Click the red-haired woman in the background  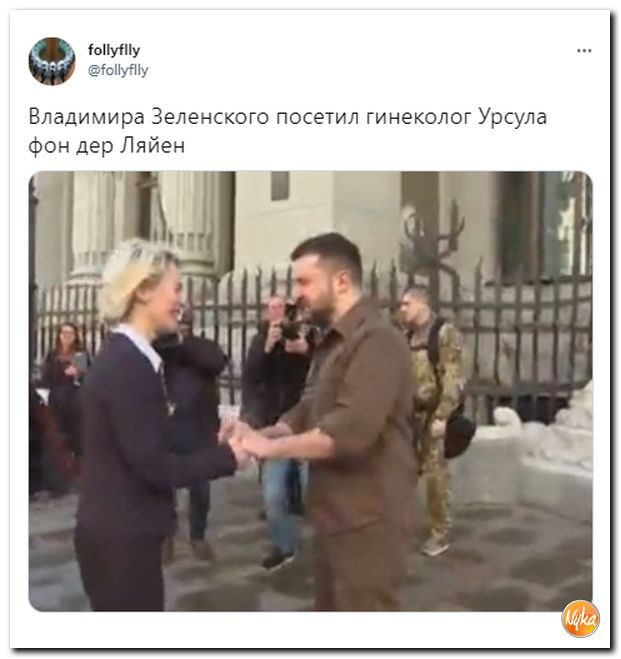[x=65, y=378]
